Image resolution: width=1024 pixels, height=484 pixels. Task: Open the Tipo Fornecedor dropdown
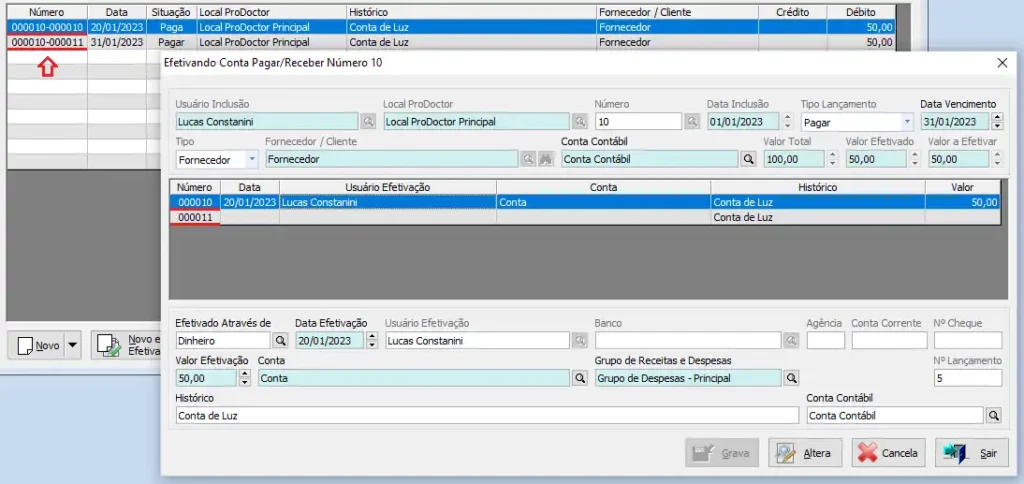point(252,159)
